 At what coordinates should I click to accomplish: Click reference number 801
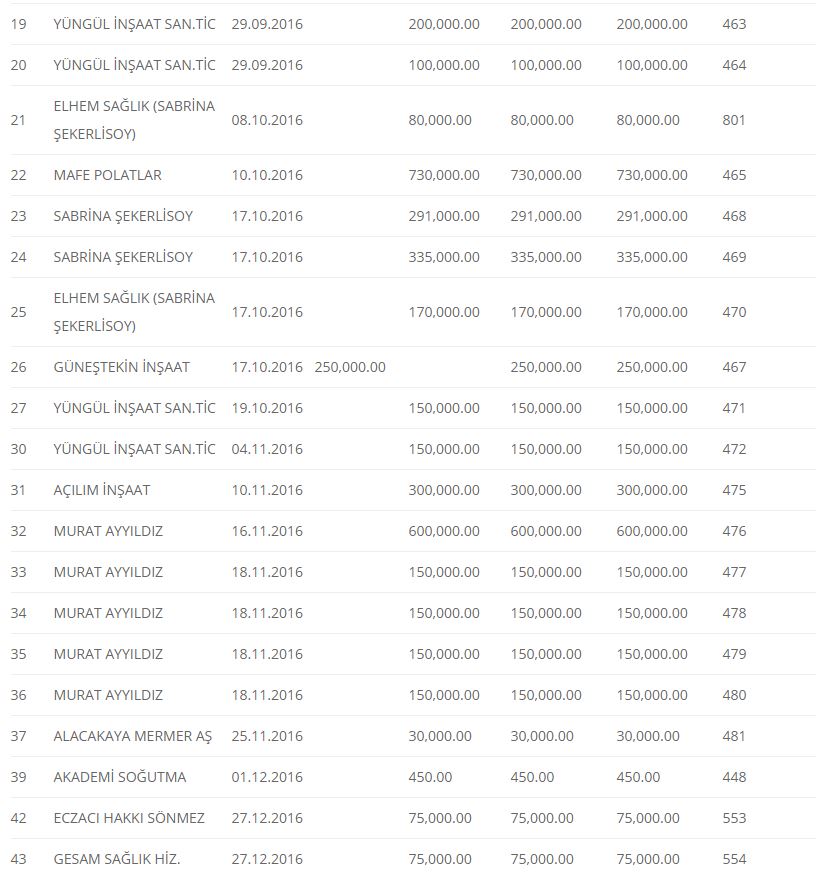tap(733, 120)
